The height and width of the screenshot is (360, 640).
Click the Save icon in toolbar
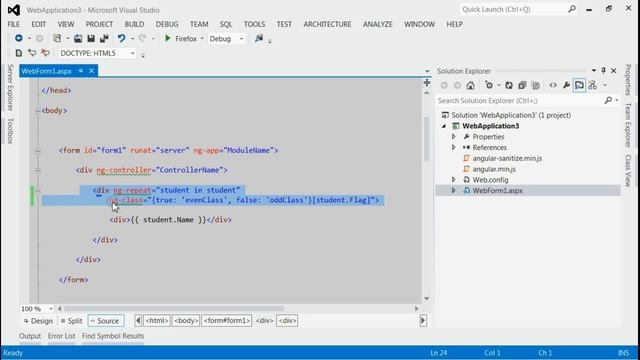pos(91,38)
